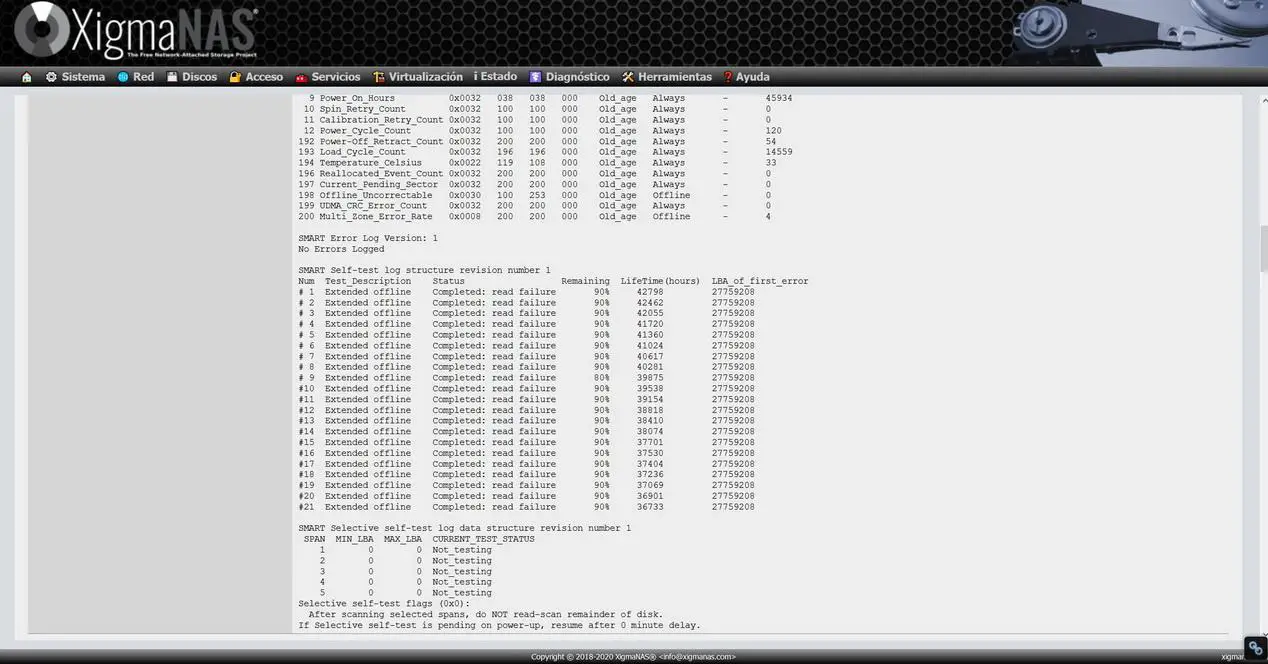The height and width of the screenshot is (664, 1268).
Task: Click the Spin_Retry_Count attribute row
Action: pos(545,109)
